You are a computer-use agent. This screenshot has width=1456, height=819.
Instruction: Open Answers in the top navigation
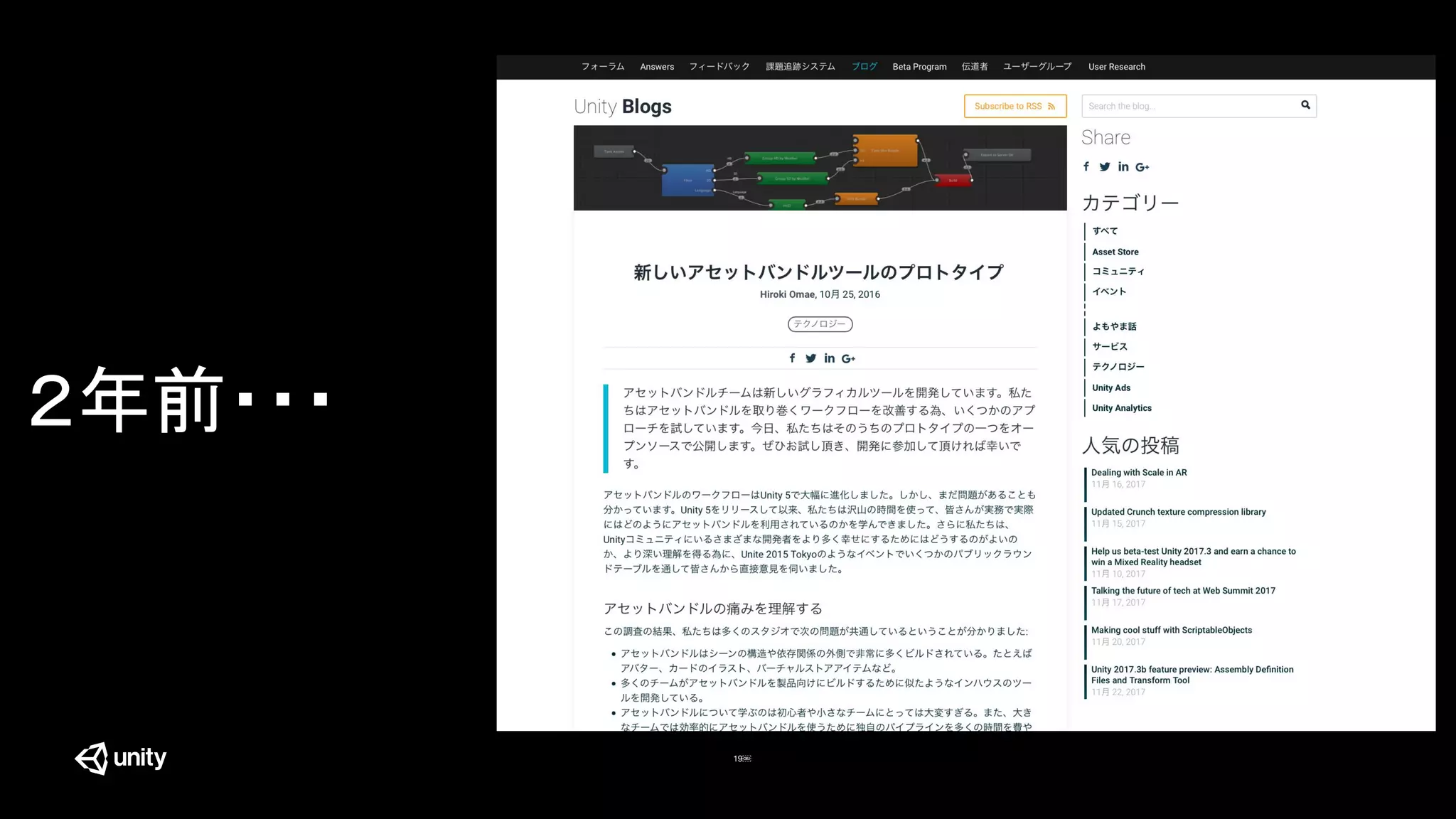(657, 67)
